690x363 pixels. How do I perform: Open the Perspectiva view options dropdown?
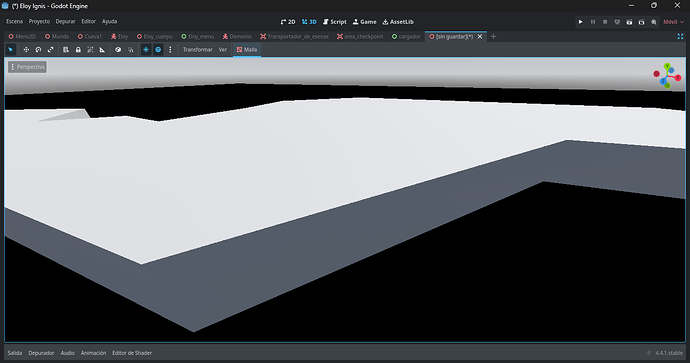tap(27, 67)
